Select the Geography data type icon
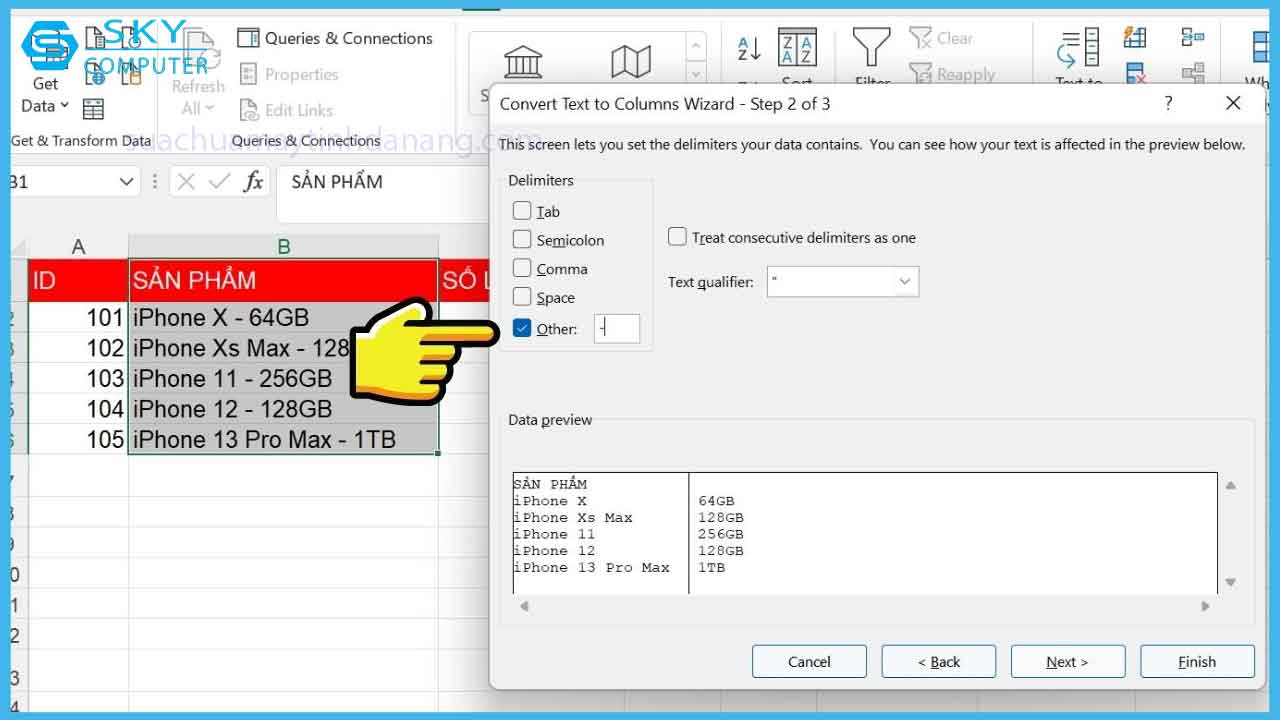1280x720 pixels. 631,63
